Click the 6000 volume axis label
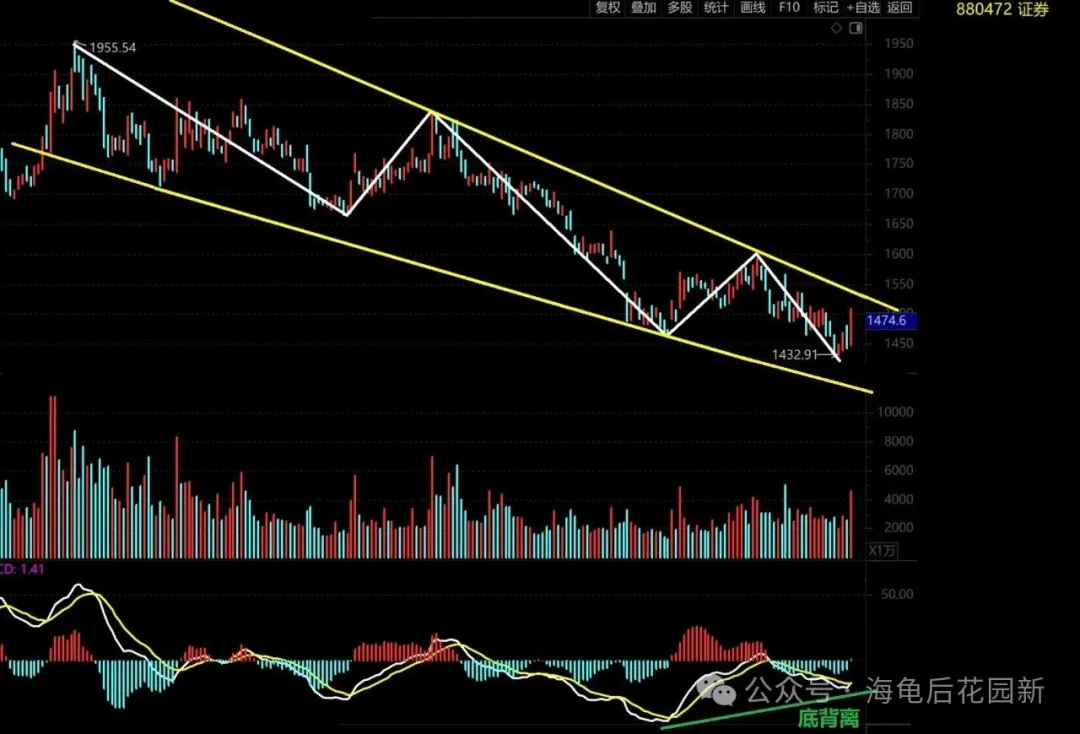1080x734 pixels. pos(898,470)
